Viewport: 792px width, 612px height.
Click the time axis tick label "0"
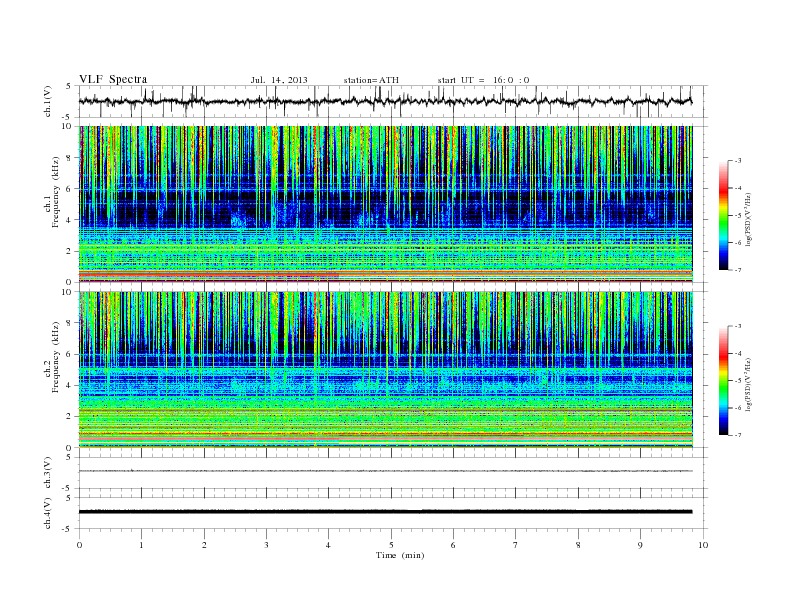tap(79, 545)
